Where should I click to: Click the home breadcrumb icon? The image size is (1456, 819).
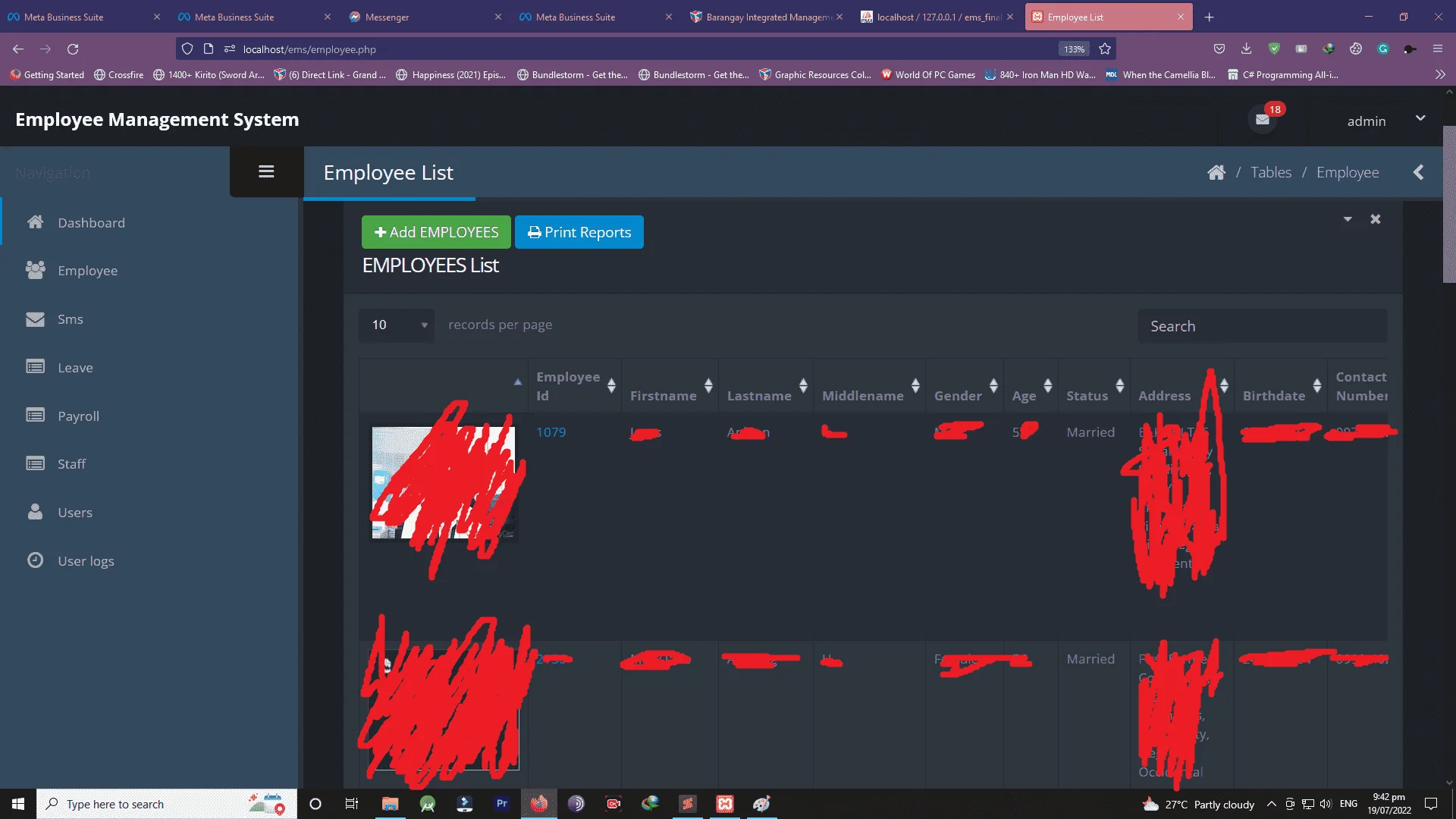tap(1216, 172)
